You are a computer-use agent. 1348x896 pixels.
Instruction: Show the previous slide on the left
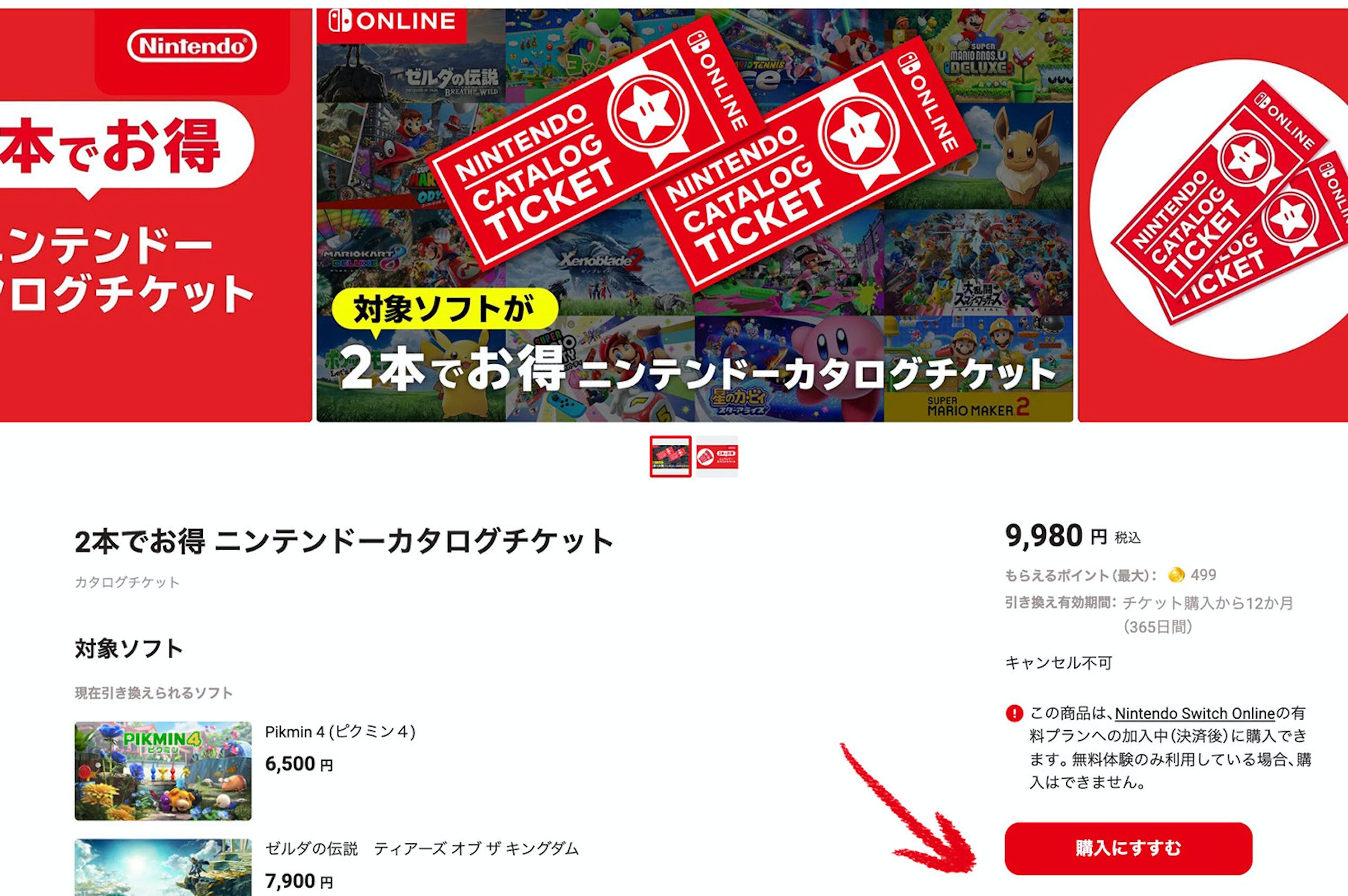(x=156, y=215)
